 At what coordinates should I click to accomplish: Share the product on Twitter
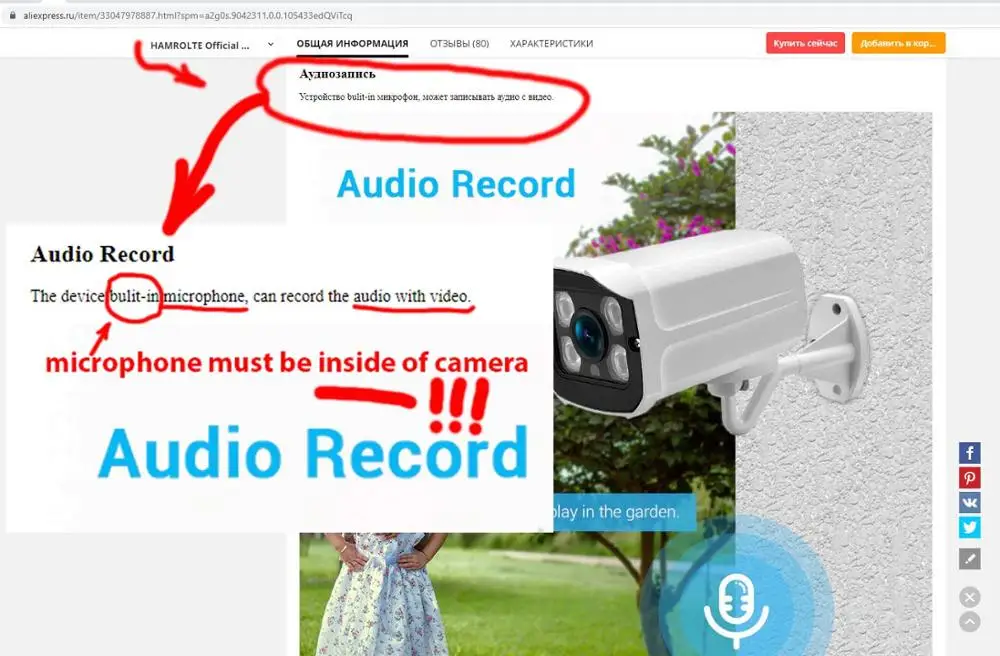click(969, 528)
